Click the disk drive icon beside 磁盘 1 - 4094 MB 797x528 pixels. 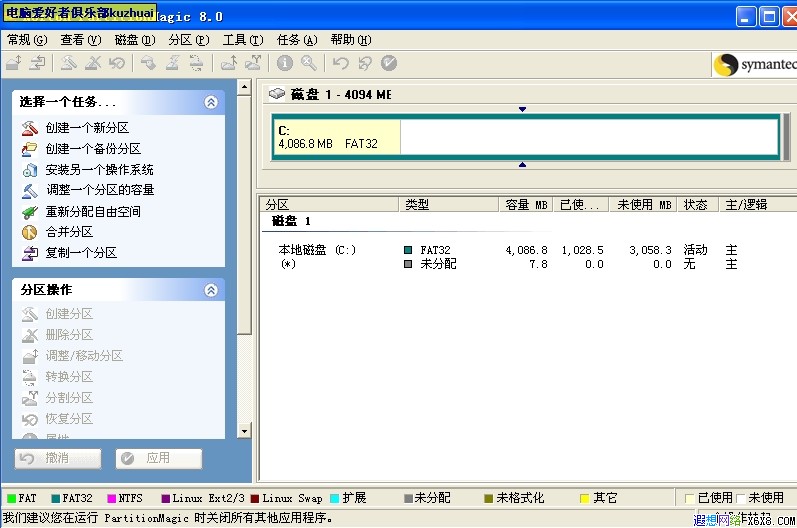[x=277, y=94]
